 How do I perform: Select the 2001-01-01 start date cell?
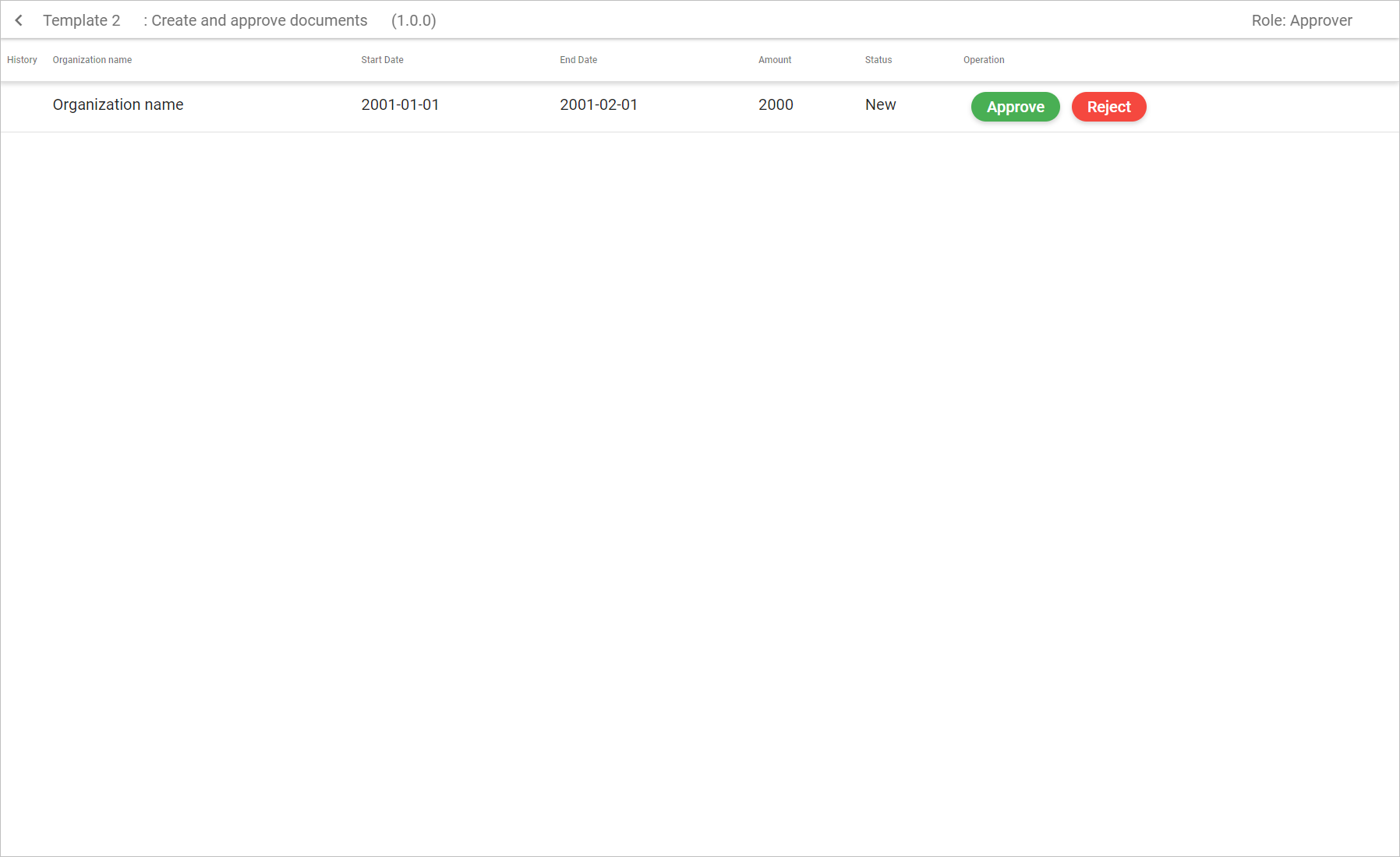400,104
